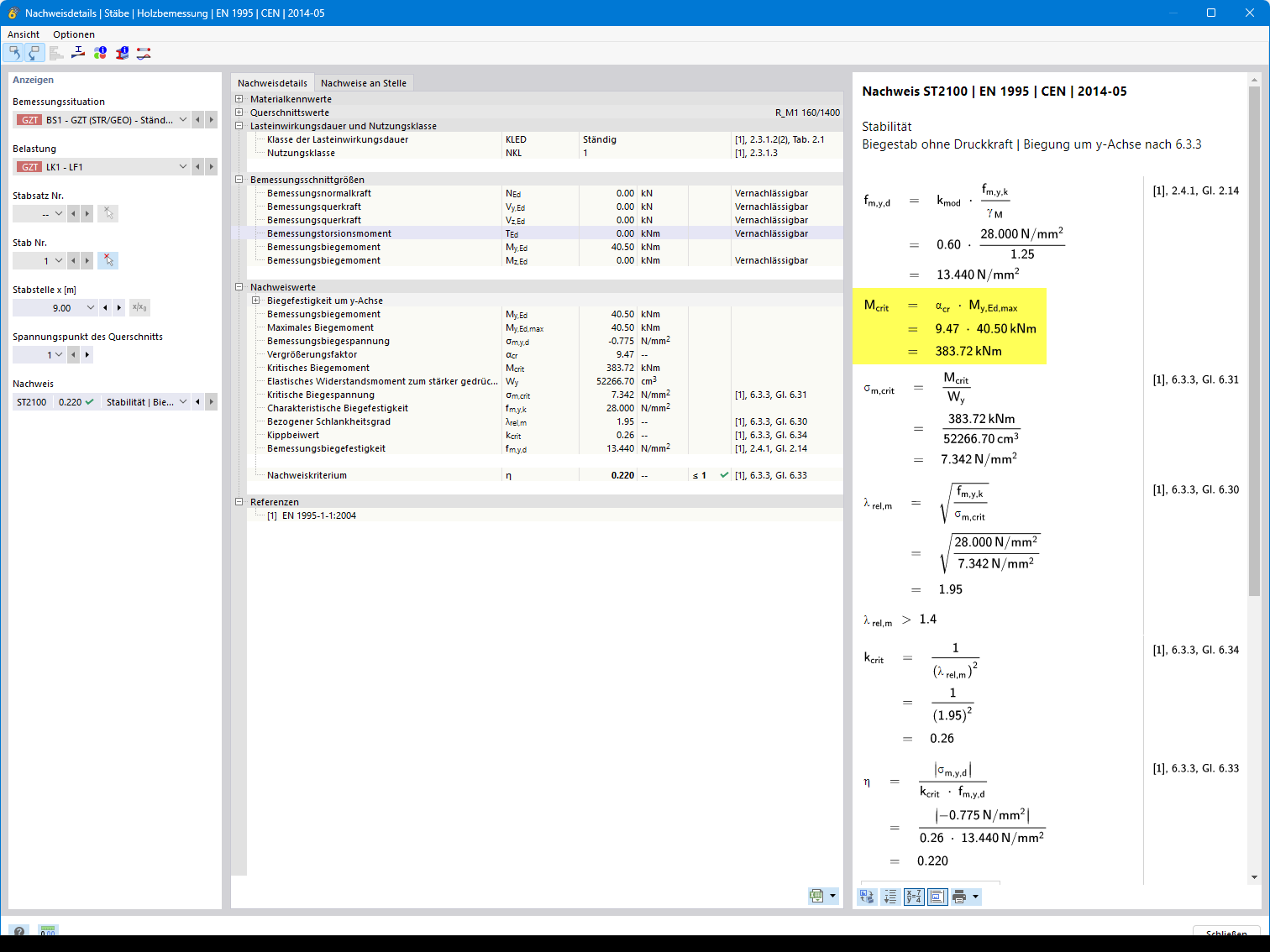Collapse Lasteinwirkungsdauer und Nutzungsklasse section

point(239,126)
